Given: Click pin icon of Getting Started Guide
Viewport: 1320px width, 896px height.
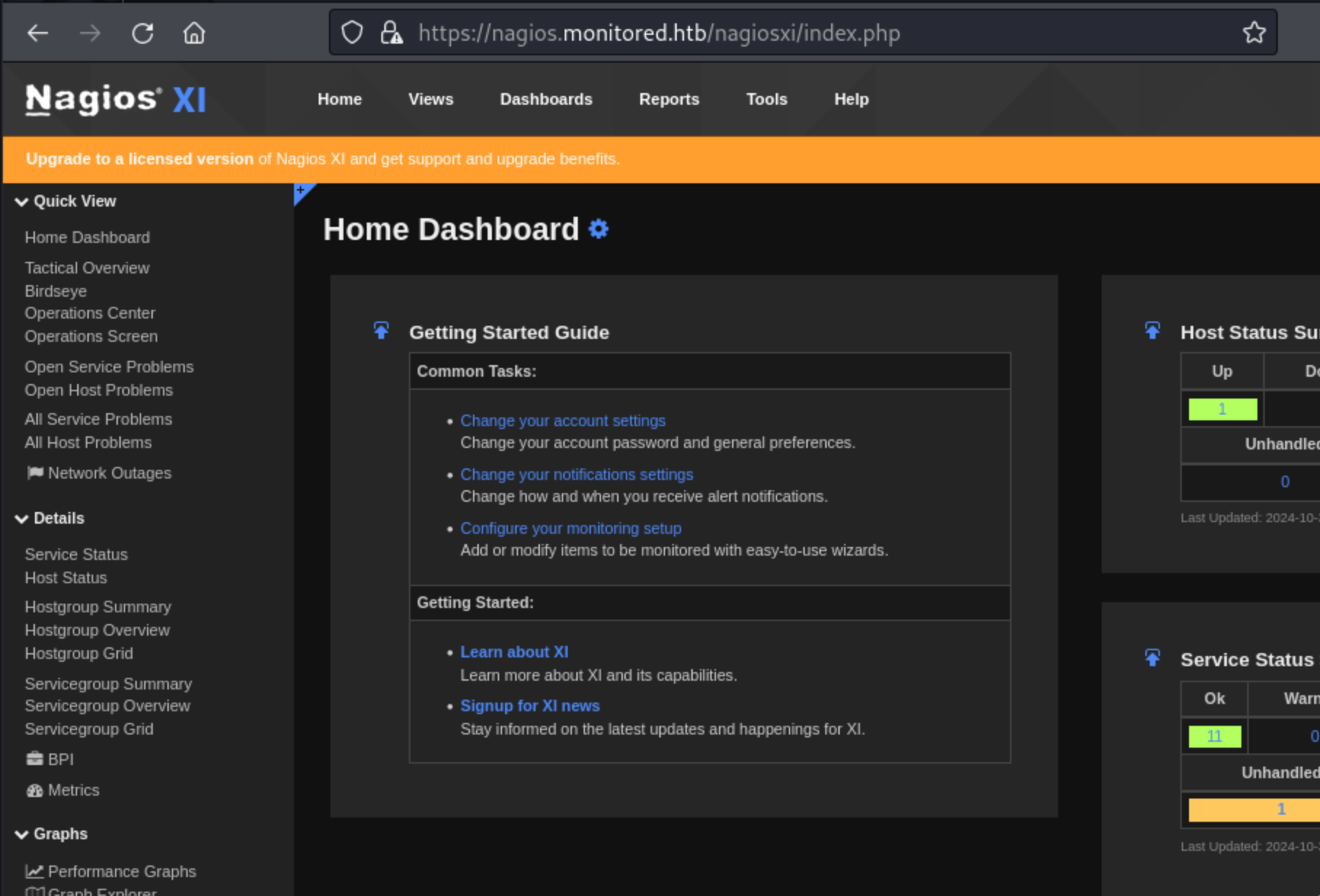Looking at the screenshot, I should [x=381, y=331].
